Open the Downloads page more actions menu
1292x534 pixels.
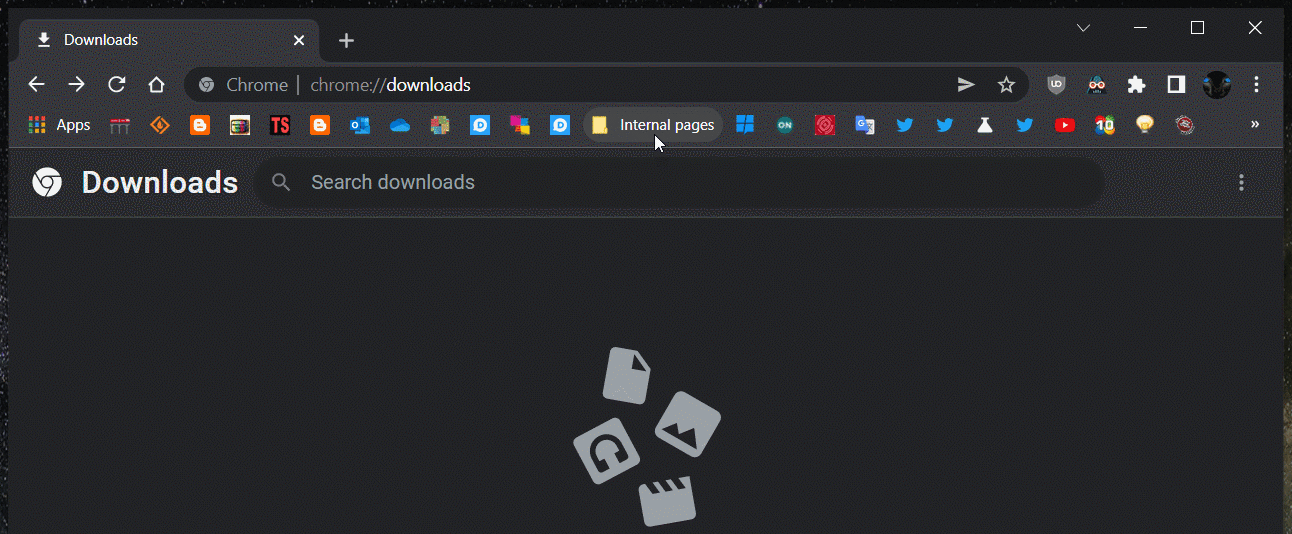click(1241, 182)
